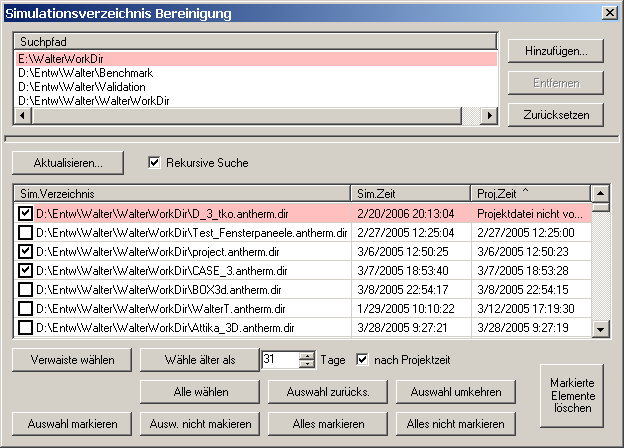Screen dimensions: 624x448
Task: Sort by the Sim.Zeit column header
Action: 410,192
